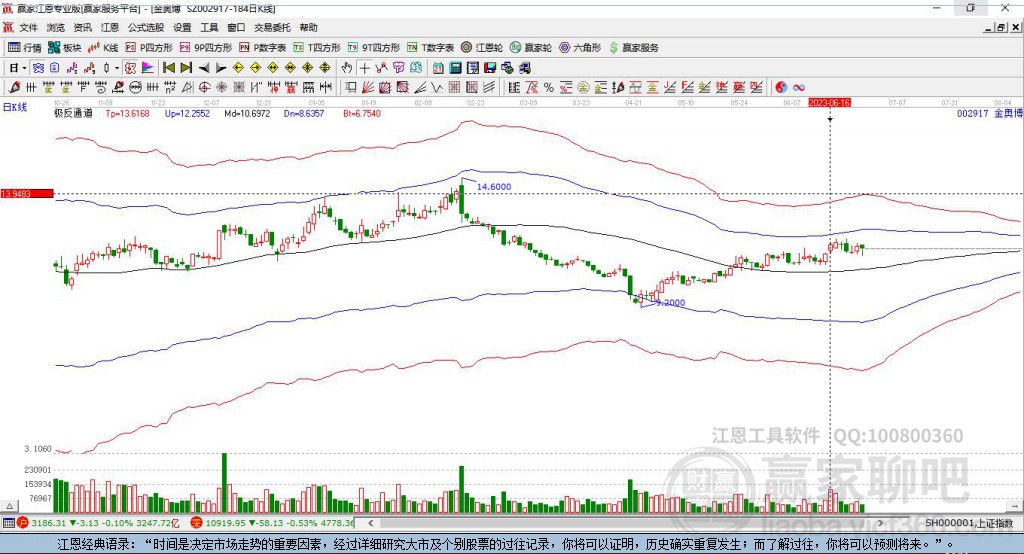The height and width of the screenshot is (554, 1024).
Task: Open the 9P四方形 tool
Action: (206, 48)
